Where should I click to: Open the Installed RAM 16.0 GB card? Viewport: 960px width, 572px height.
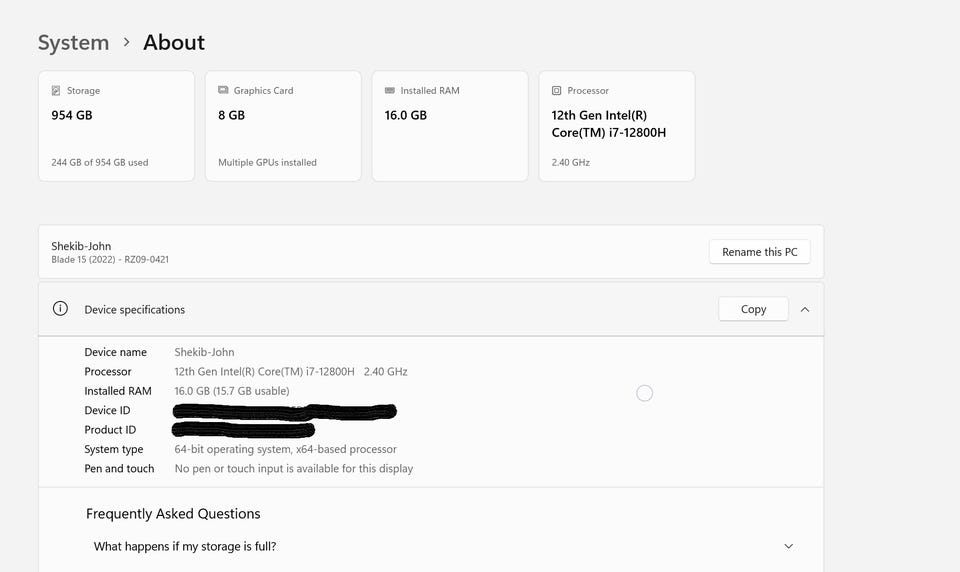[x=450, y=127]
